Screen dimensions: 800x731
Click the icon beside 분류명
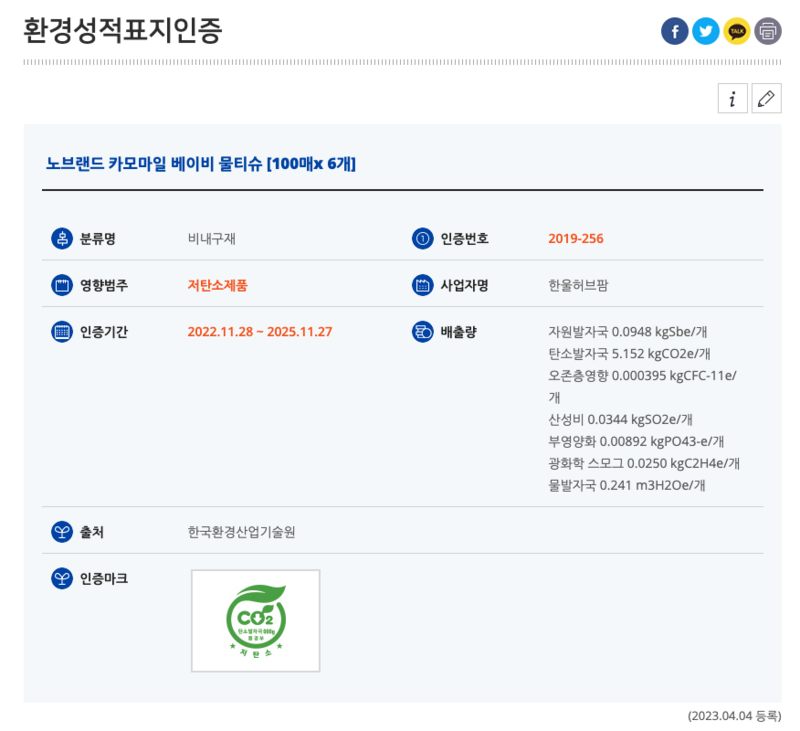[62, 238]
